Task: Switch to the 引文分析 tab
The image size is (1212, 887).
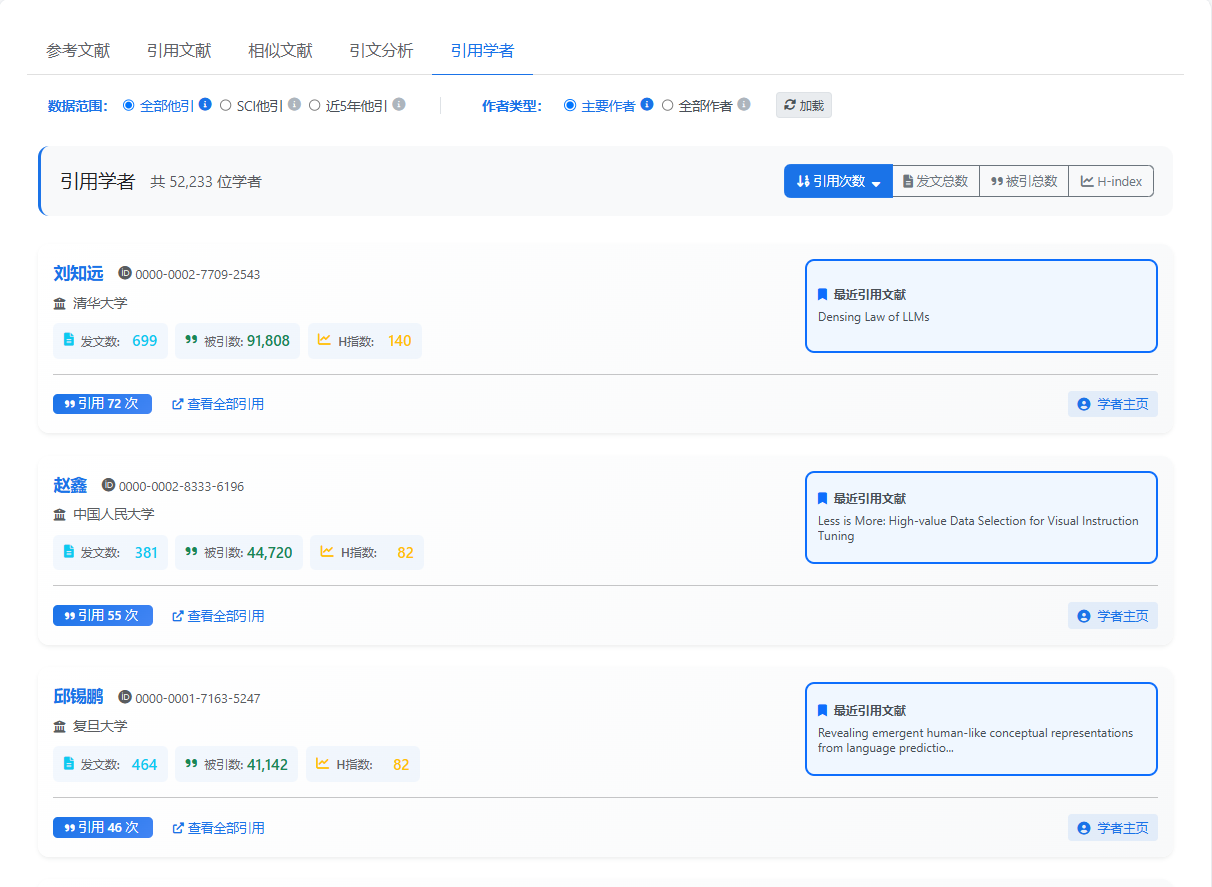Action: tap(381, 50)
